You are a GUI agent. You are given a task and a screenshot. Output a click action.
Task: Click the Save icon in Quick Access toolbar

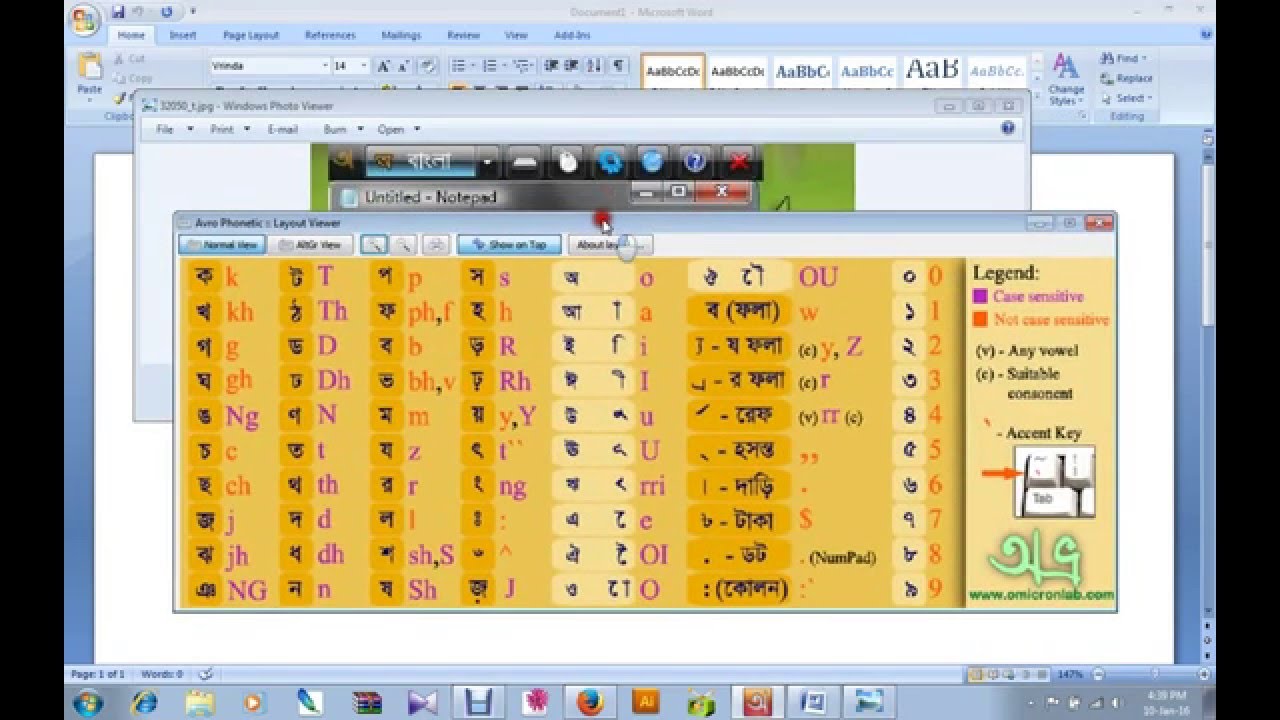[118, 12]
